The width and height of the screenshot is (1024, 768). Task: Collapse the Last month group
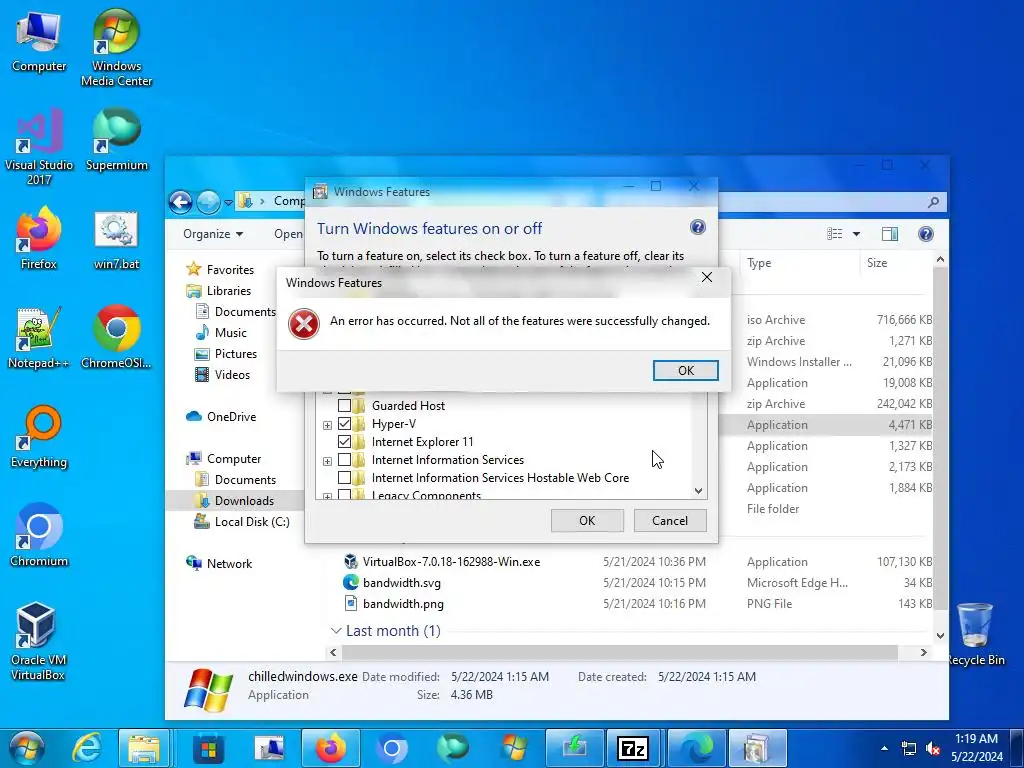336,631
